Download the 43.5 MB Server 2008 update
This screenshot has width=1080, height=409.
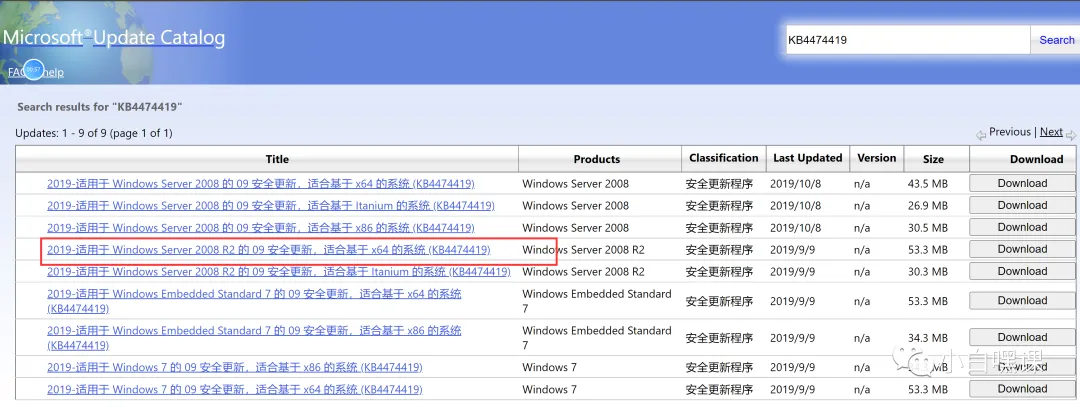pos(1022,183)
